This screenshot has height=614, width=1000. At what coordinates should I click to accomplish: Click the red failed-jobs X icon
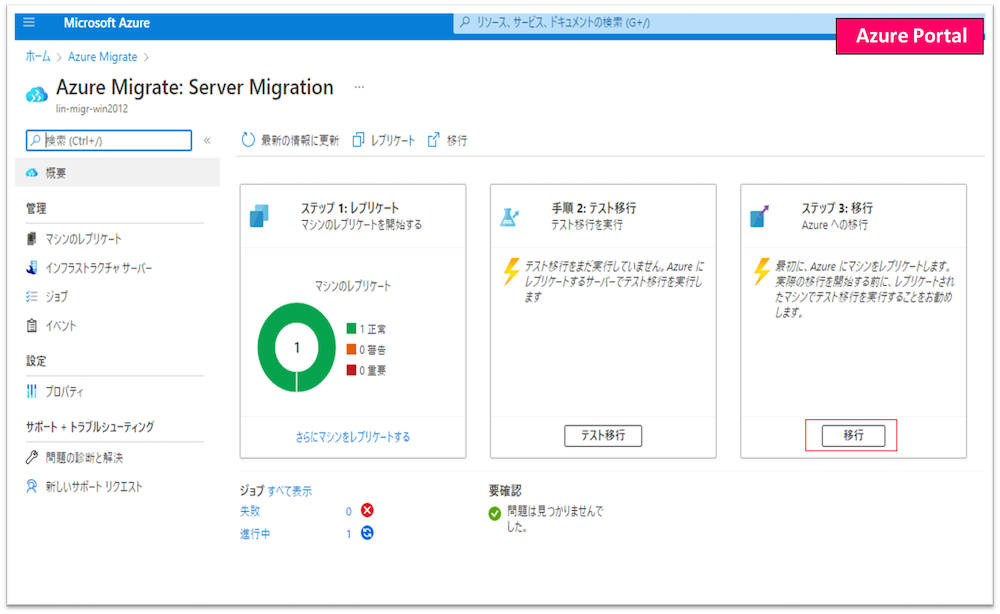367,510
